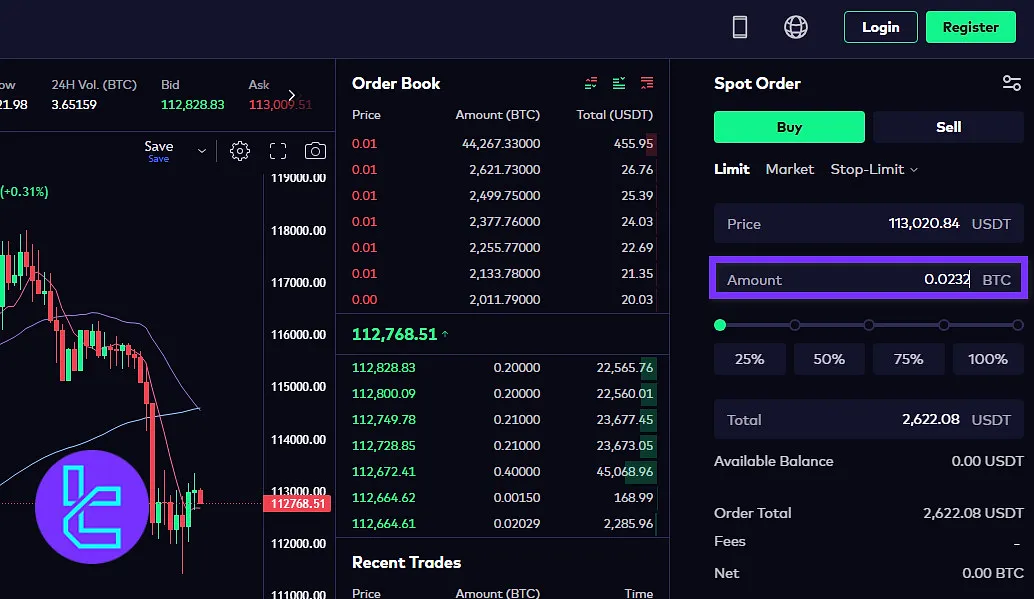This screenshot has height=599, width=1034.
Task: Select the Limit order tab
Action: [x=731, y=169]
